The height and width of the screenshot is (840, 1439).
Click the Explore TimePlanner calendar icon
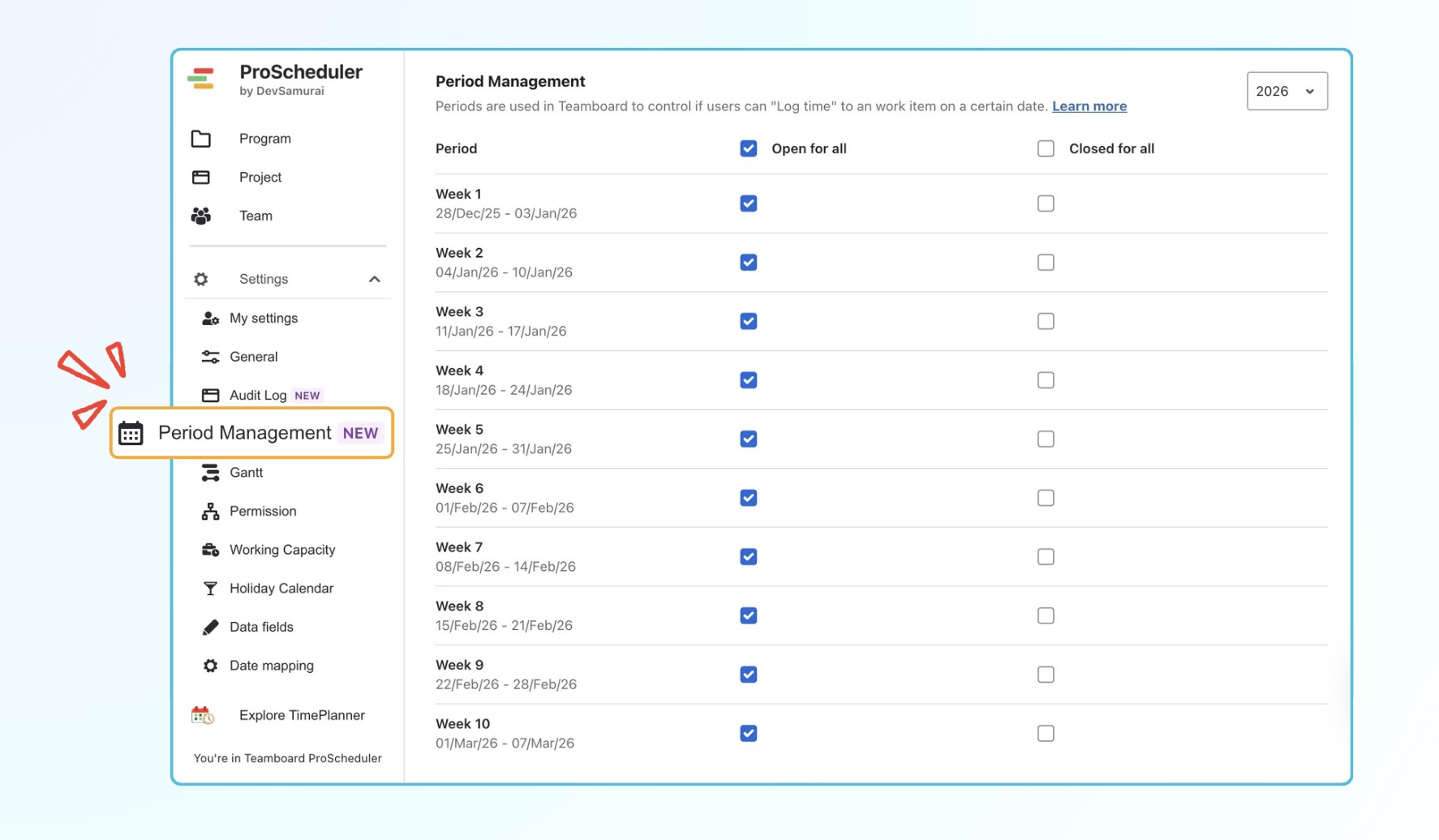202,715
